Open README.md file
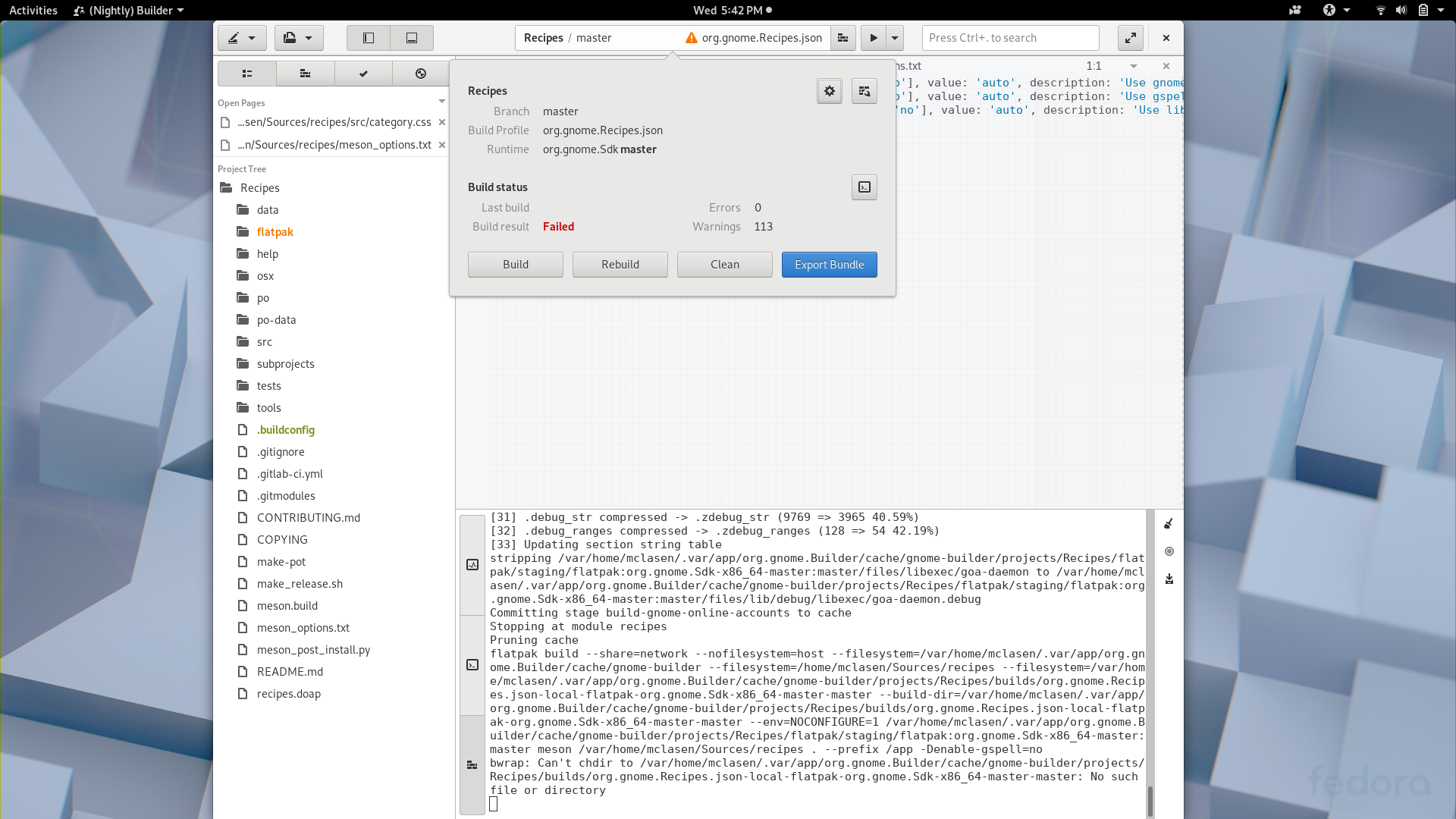Viewport: 1456px width, 819px height. 290,672
